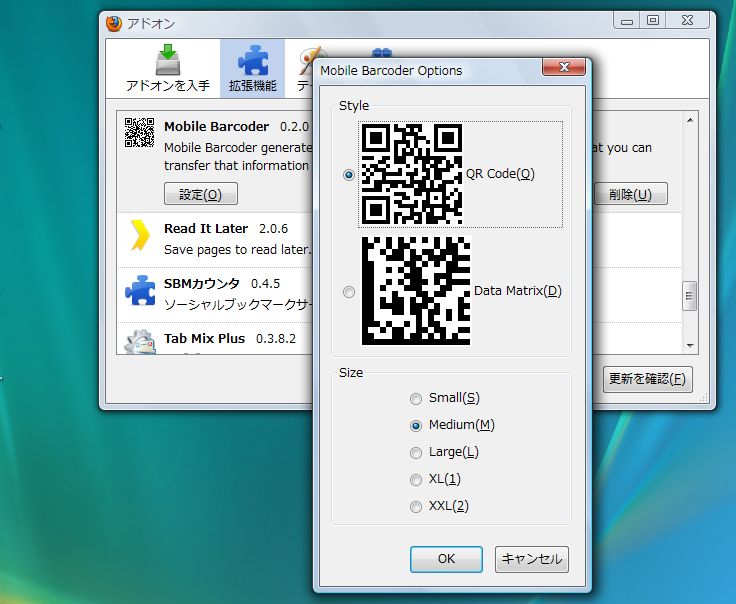Close the アドオン window
The image size is (736, 604).
687,20
